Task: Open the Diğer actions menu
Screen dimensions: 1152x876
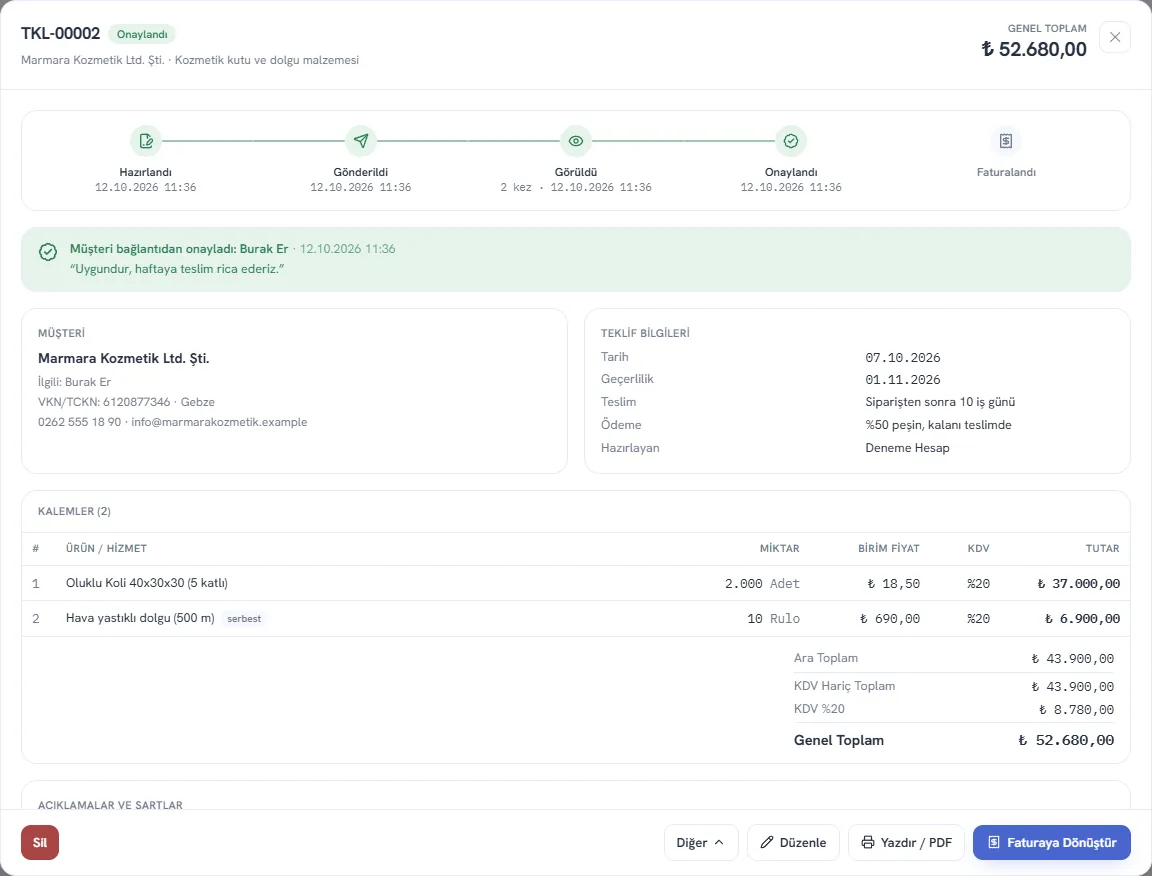Action: (701, 842)
